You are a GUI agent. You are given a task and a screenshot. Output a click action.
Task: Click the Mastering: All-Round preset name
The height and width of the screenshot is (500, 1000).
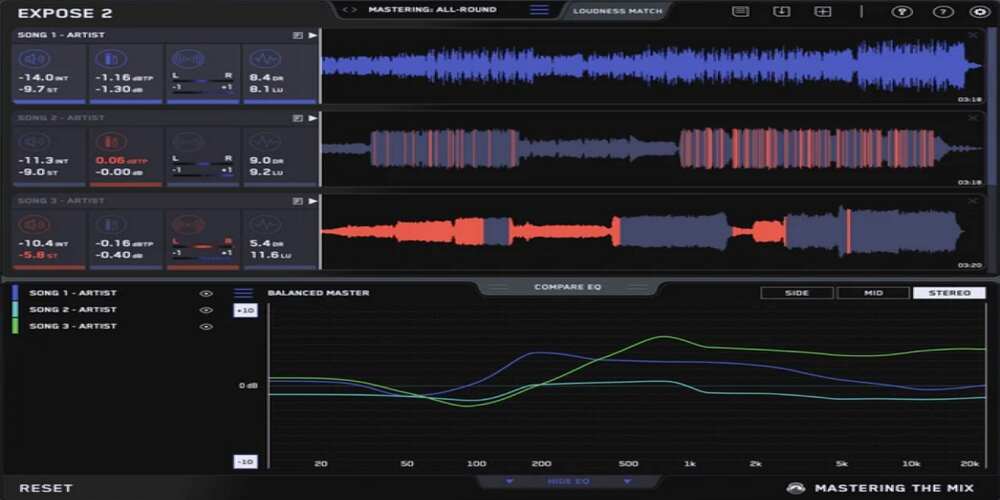(x=432, y=10)
